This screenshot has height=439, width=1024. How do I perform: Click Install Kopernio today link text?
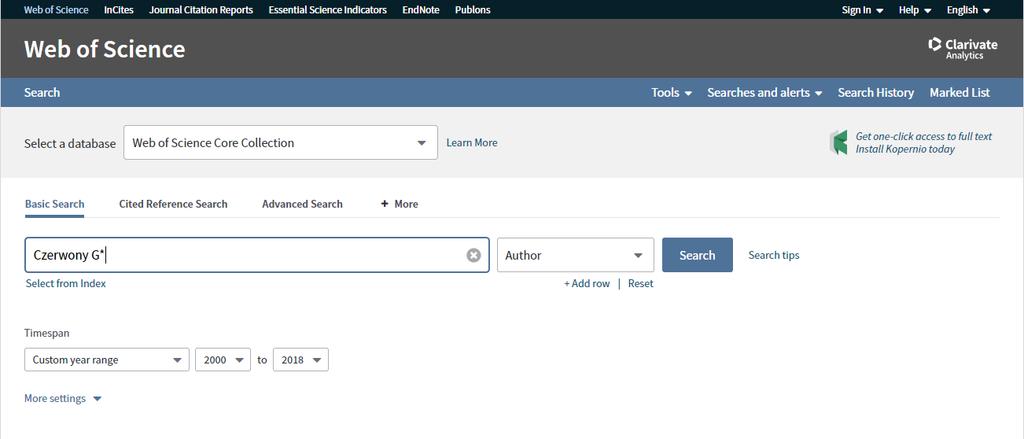pos(906,149)
